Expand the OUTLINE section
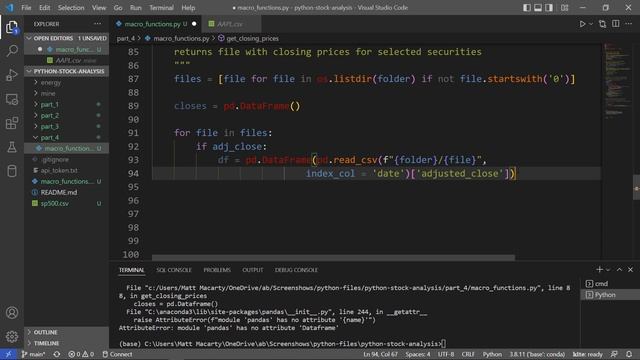 67,332
